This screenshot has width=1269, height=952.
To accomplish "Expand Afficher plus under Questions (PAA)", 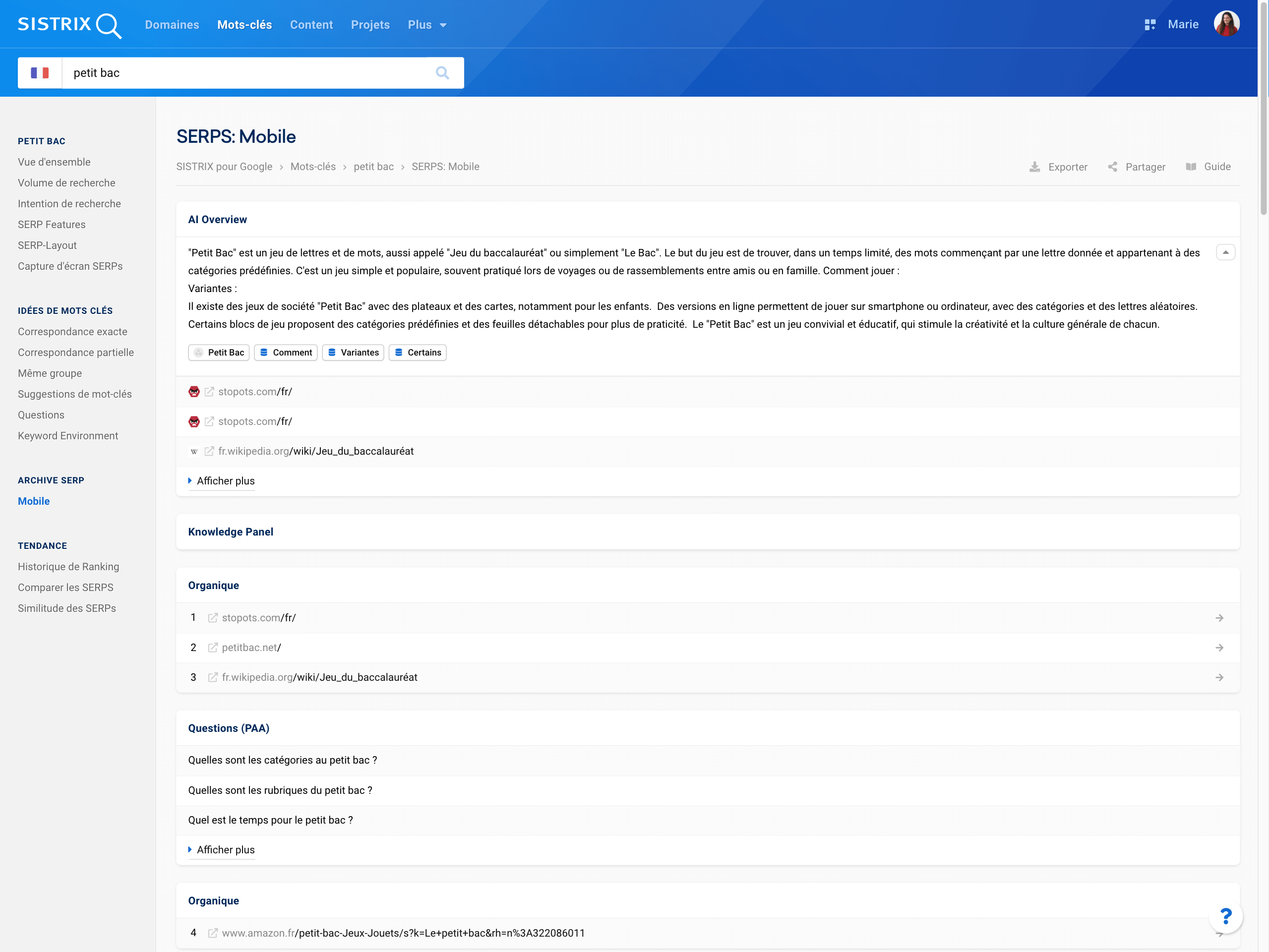I will tap(222, 850).
